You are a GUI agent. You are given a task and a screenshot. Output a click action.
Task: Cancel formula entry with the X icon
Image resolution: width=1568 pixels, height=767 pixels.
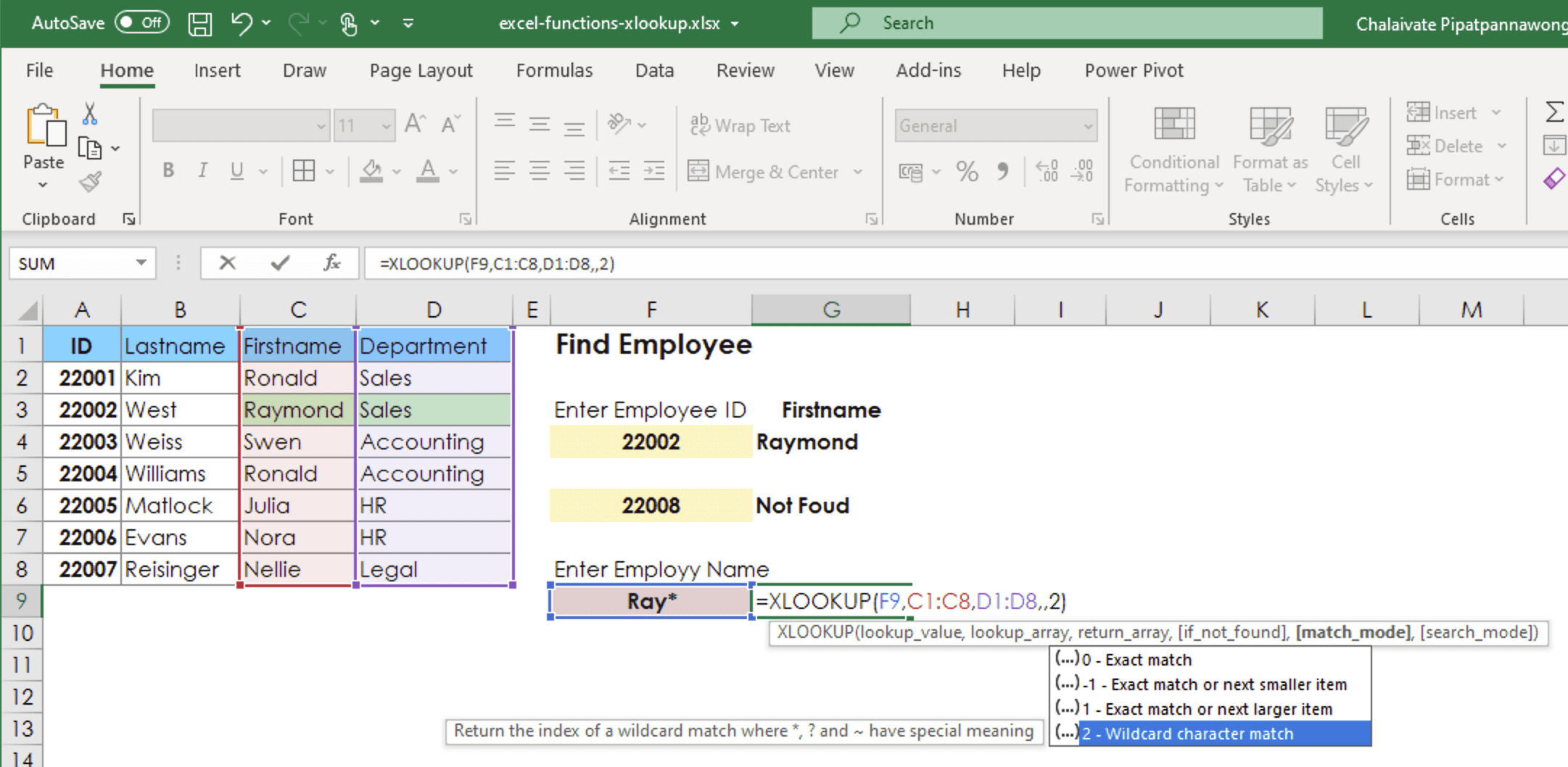pyautogui.click(x=228, y=263)
